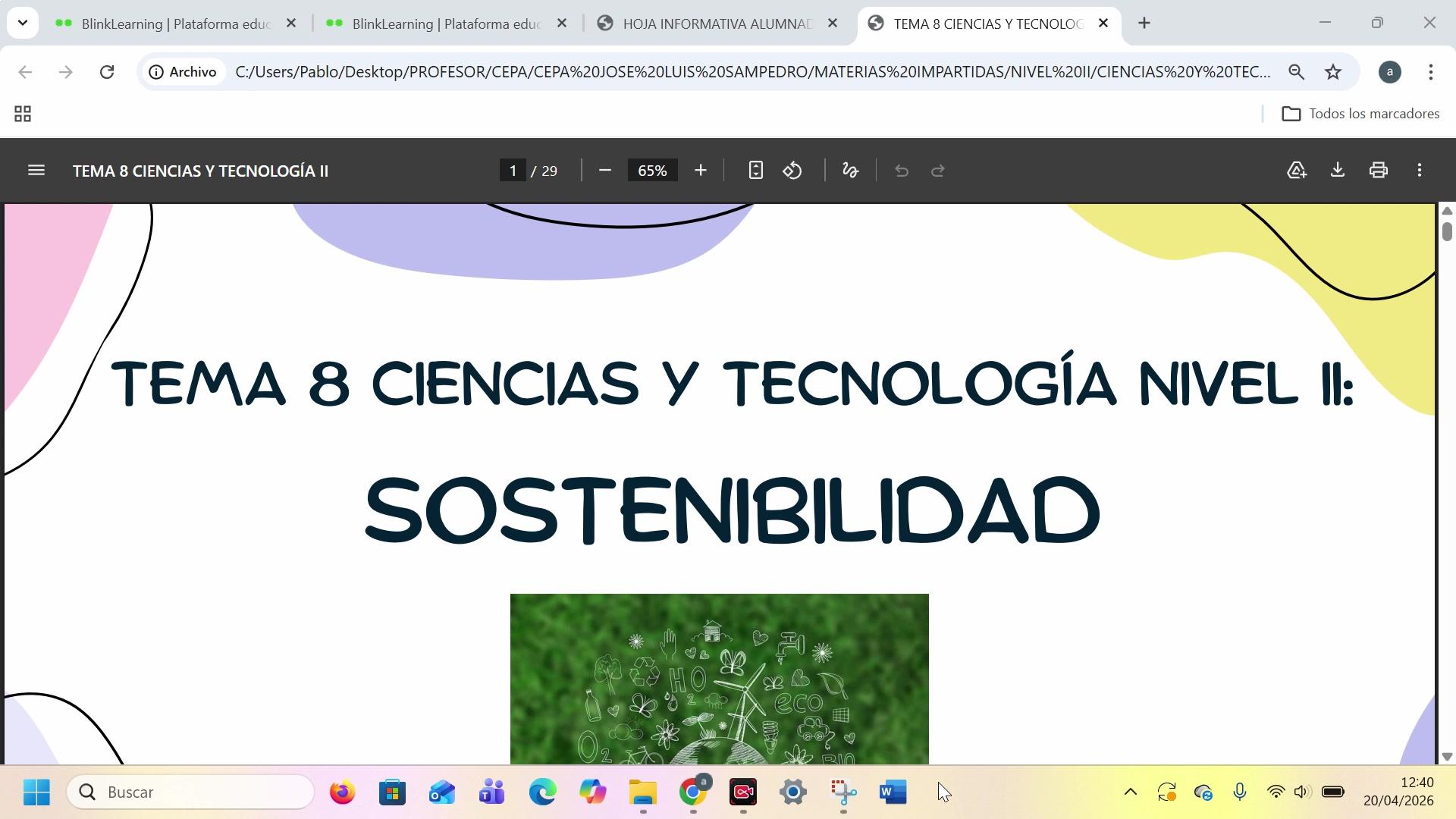This screenshot has width=1456, height=819.
Task: Switch to first BlinkLearning tab
Action: (x=174, y=24)
